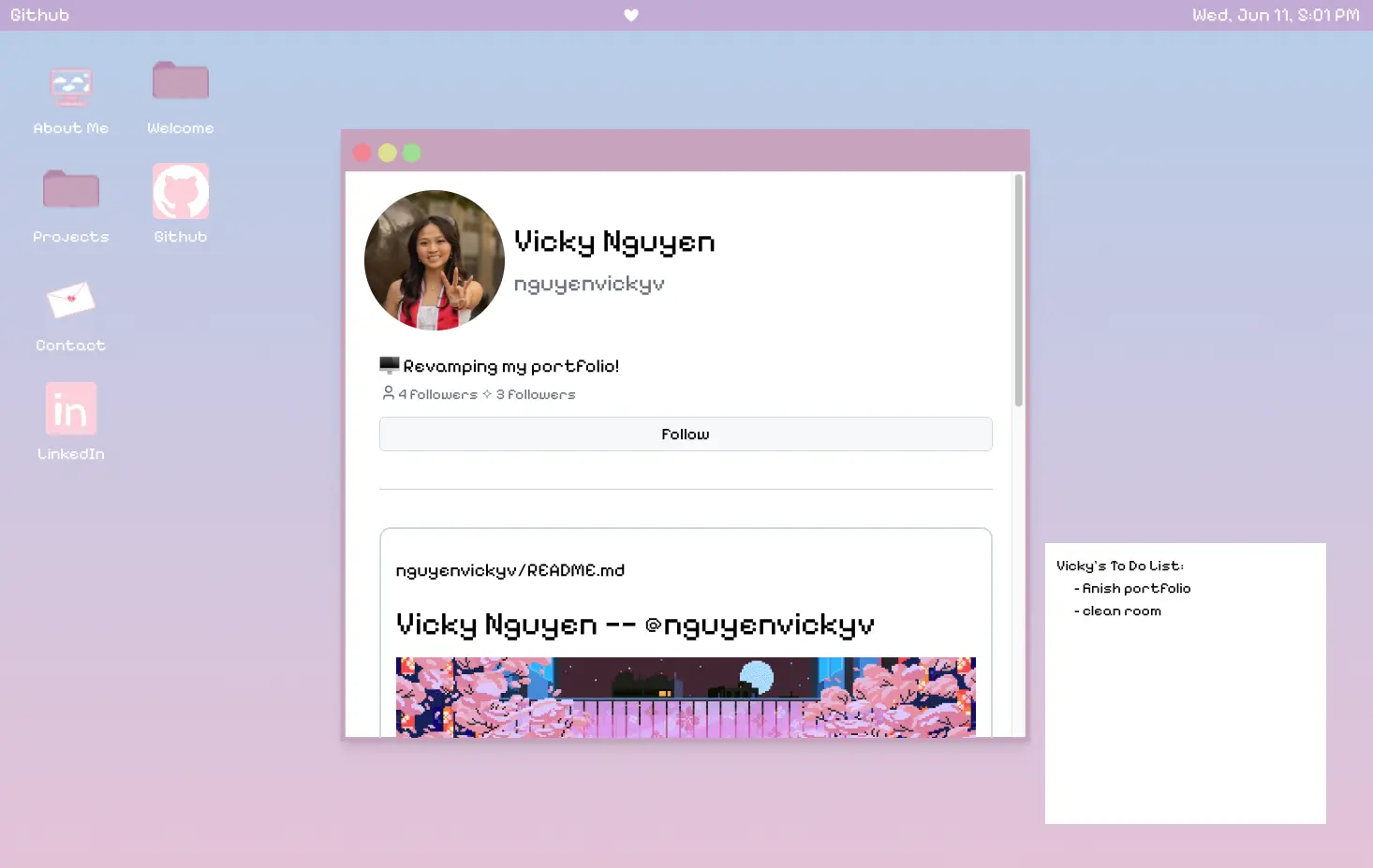Open the Projects folder icon

pos(71,190)
